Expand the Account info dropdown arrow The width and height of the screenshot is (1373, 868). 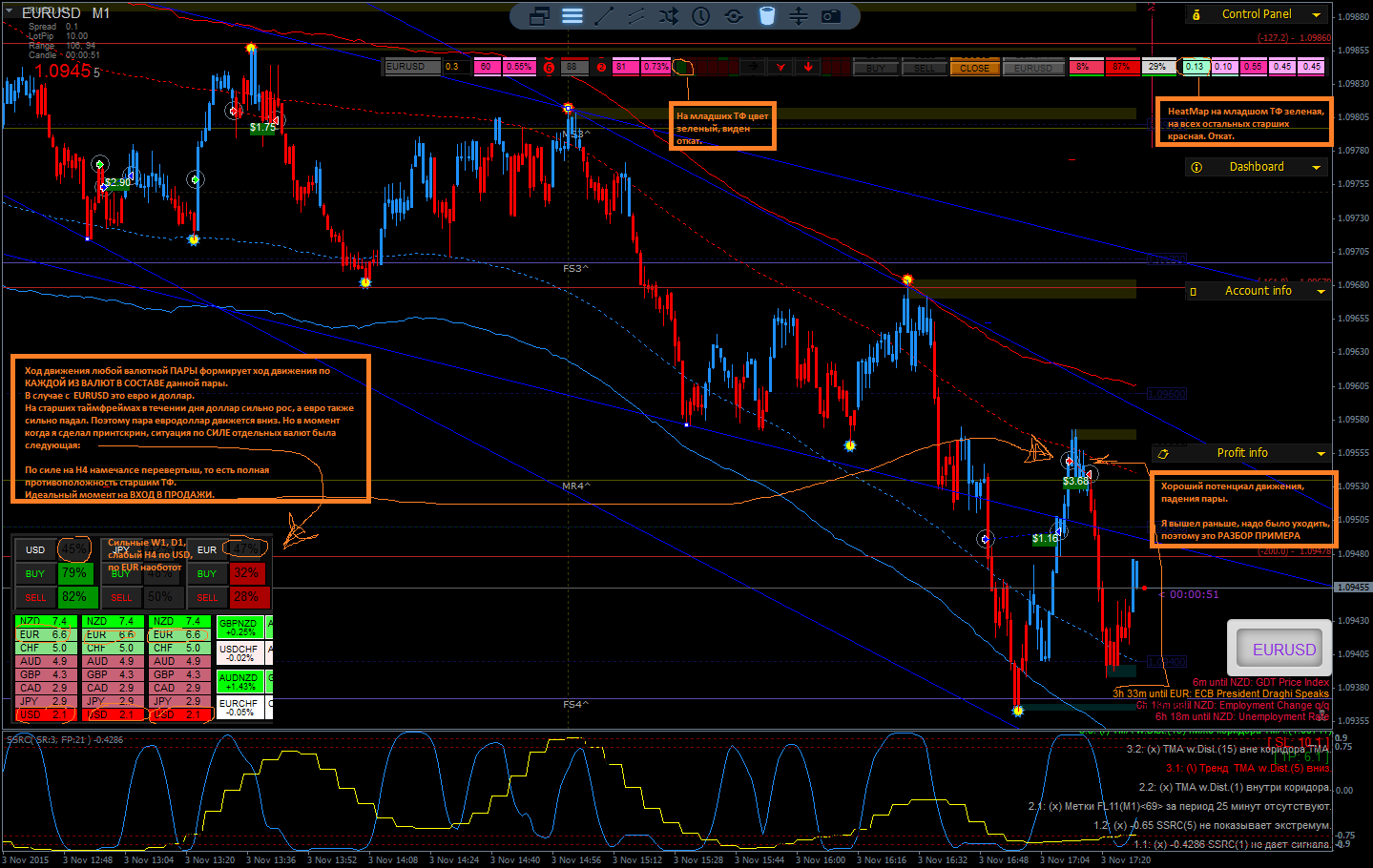[x=1321, y=292]
